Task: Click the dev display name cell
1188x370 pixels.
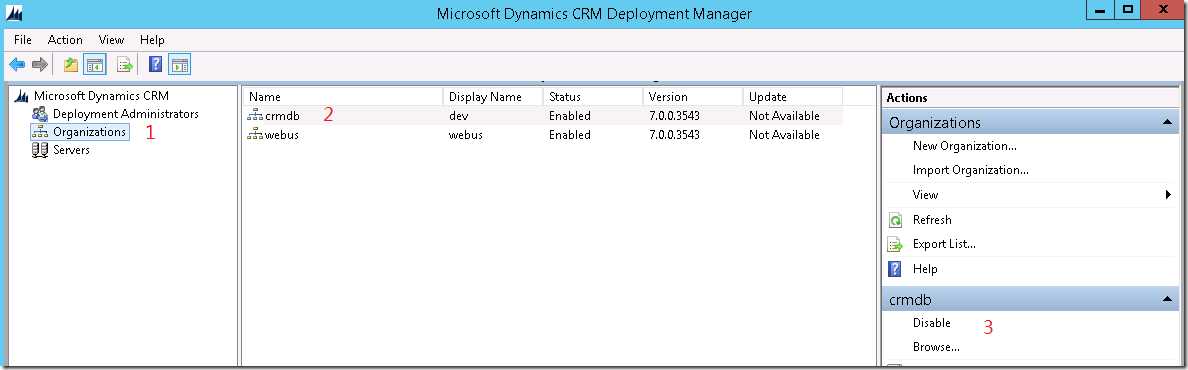Action: (x=459, y=116)
